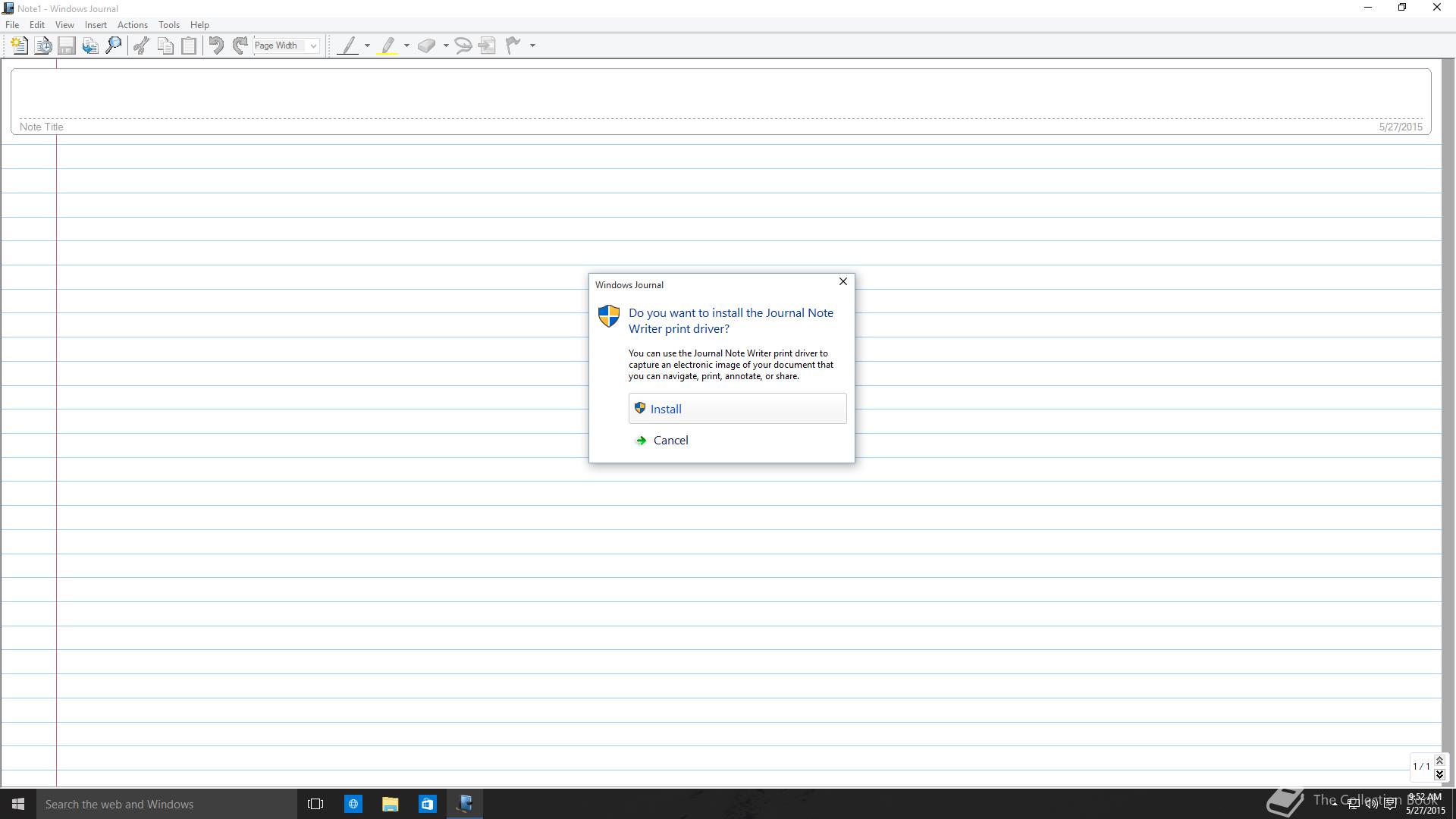This screenshot has width=1456, height=819.
Task: Select the Lasso selection tool
Action: pos(463,45)
